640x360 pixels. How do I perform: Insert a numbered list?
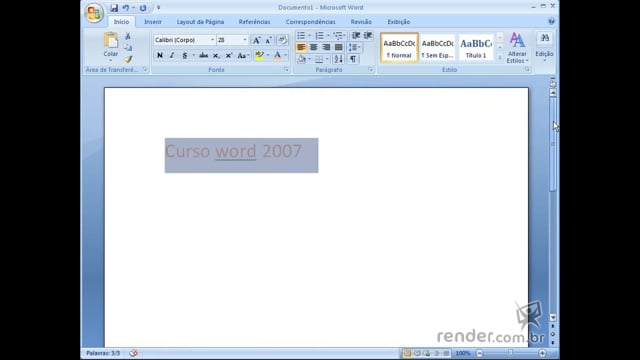point(320,36)
